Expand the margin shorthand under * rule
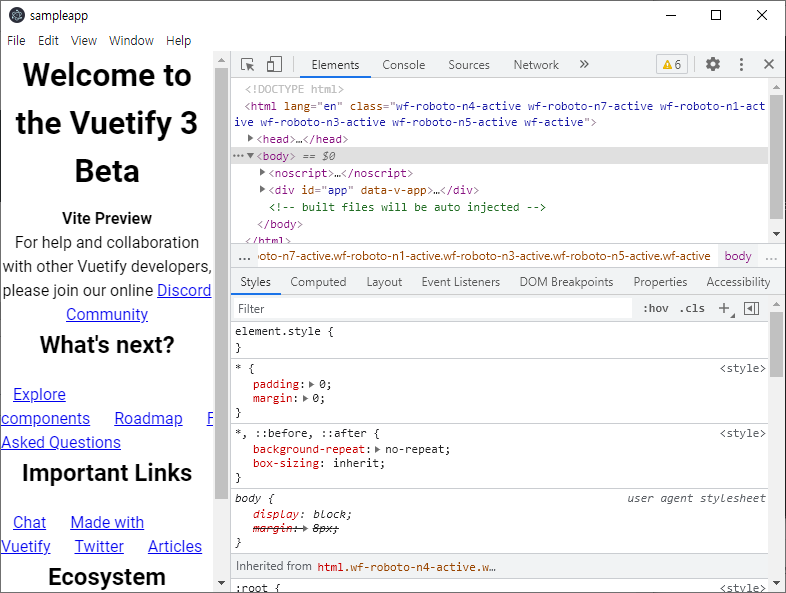Viewport: 786px width, 593px height. tap(305, 399)
